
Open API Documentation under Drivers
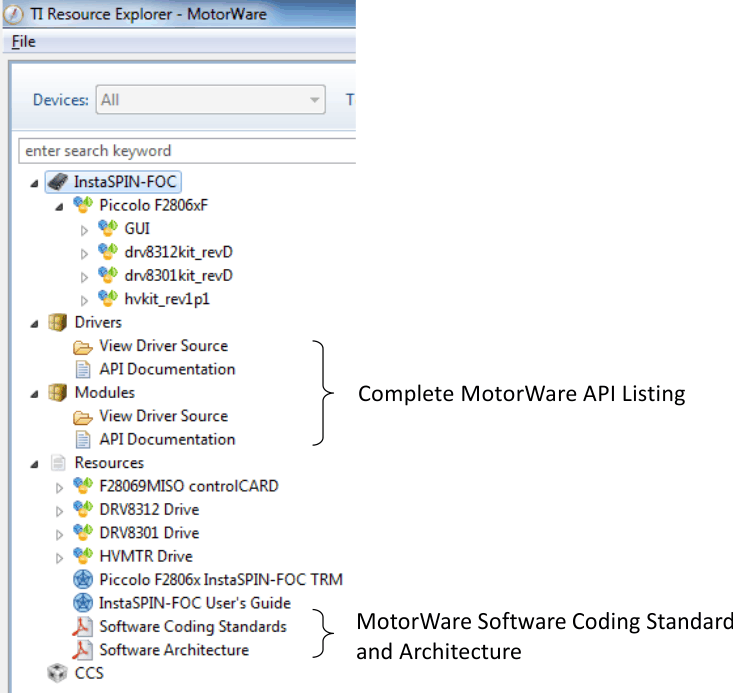click(167, 369)
